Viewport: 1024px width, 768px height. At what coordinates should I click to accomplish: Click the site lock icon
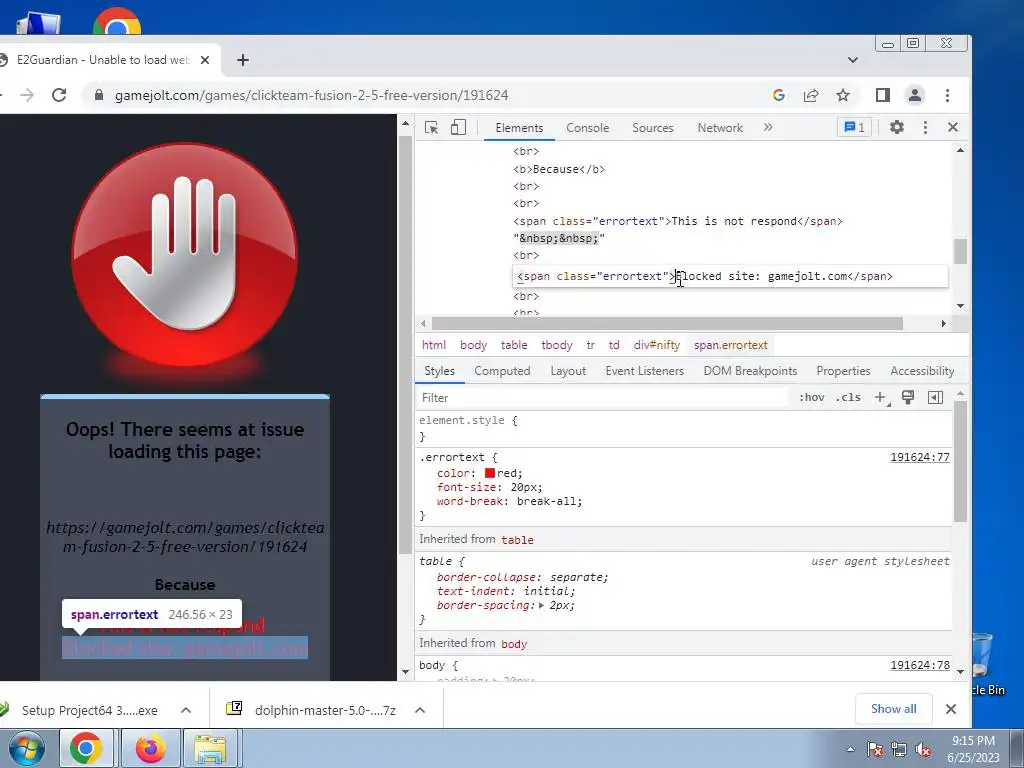(x=99, y=95)
